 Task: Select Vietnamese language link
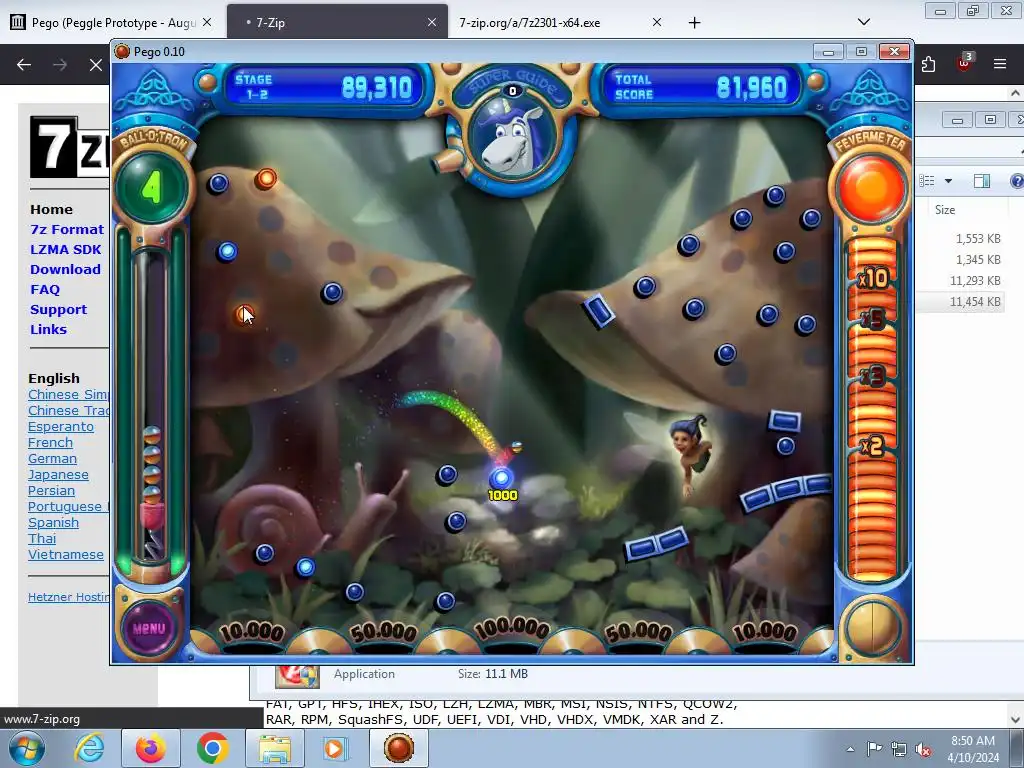coord(65,554)
